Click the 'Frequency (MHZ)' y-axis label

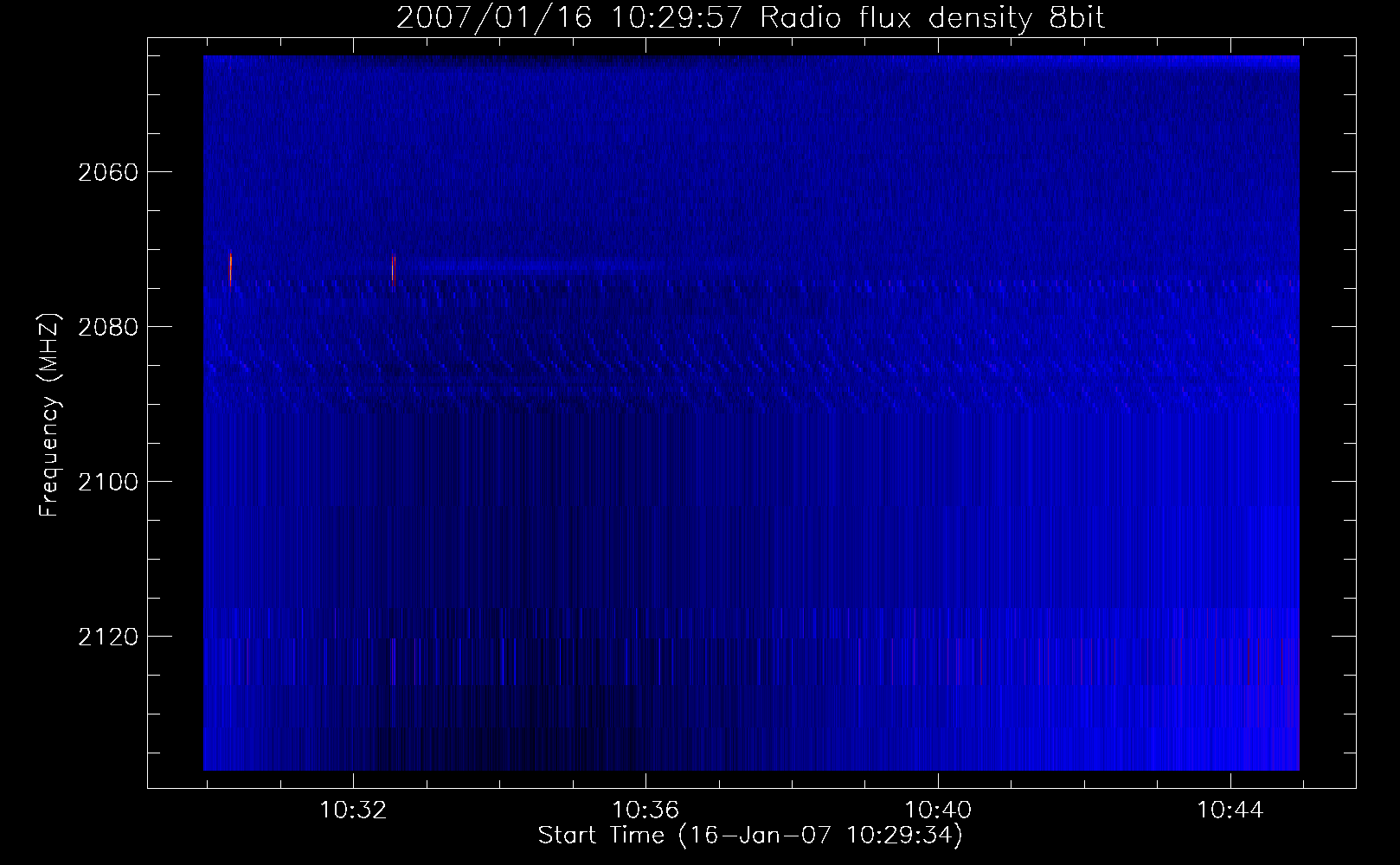point(48,415)
